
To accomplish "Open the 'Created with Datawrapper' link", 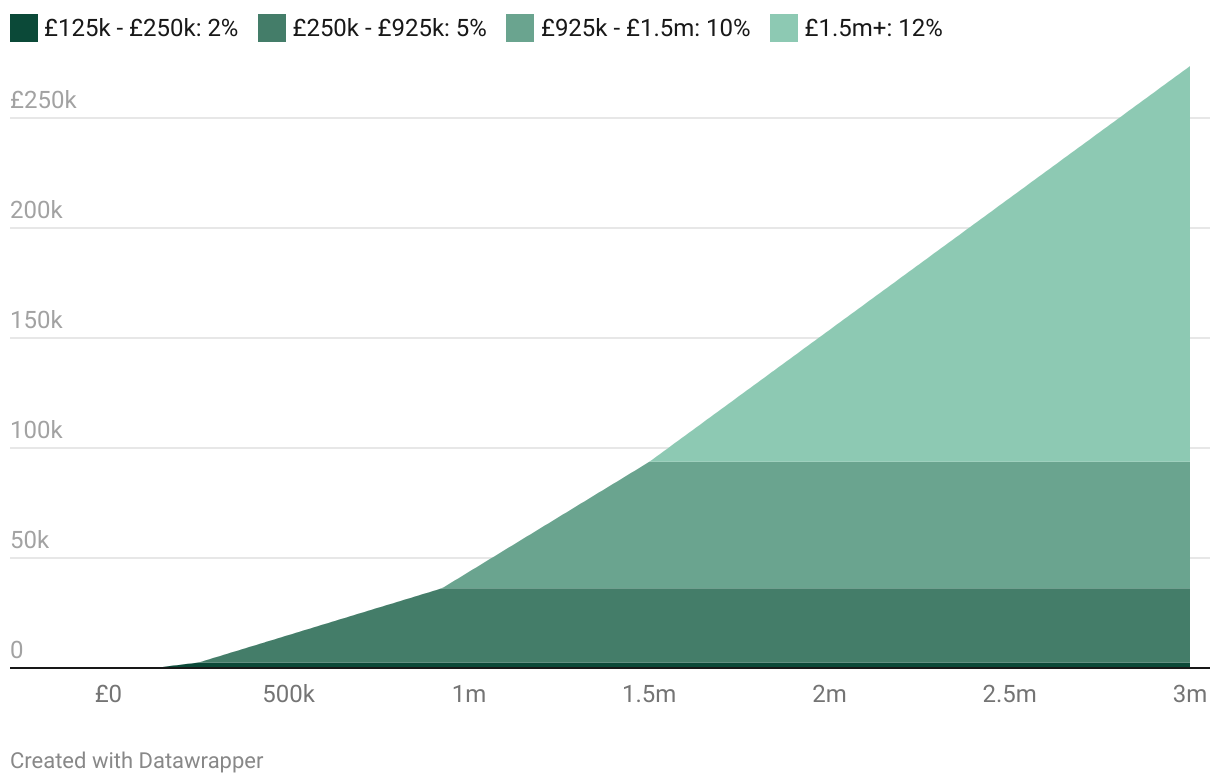I will (x=137, y=760).
